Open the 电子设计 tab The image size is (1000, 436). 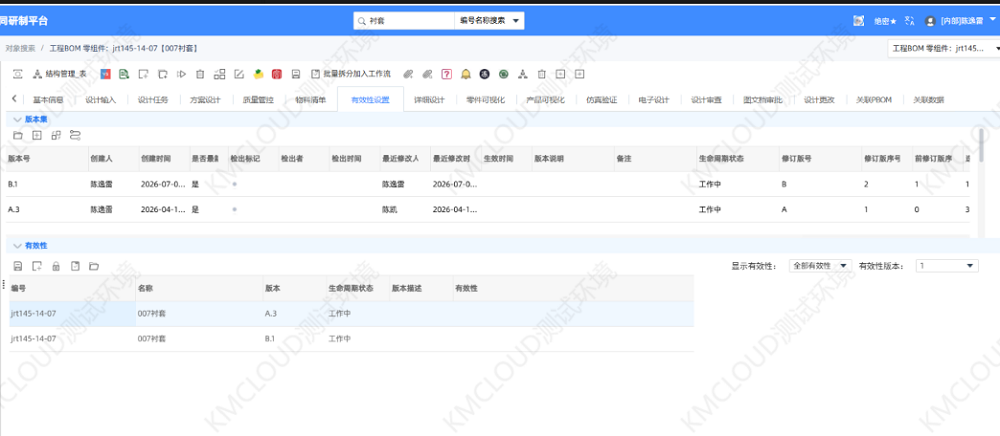tap(654, 99)
